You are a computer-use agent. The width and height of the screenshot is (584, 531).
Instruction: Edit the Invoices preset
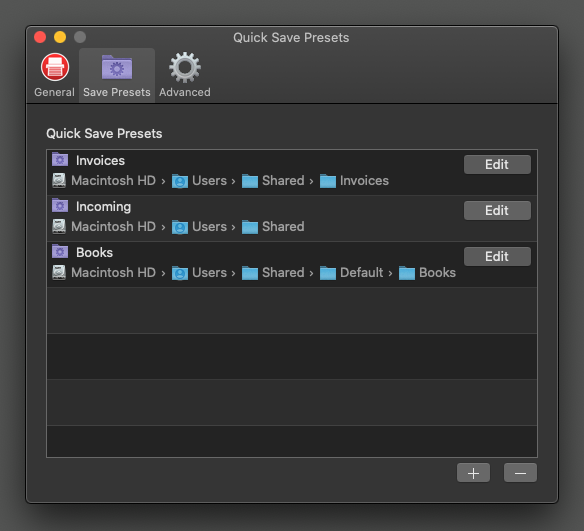[497, 164]
